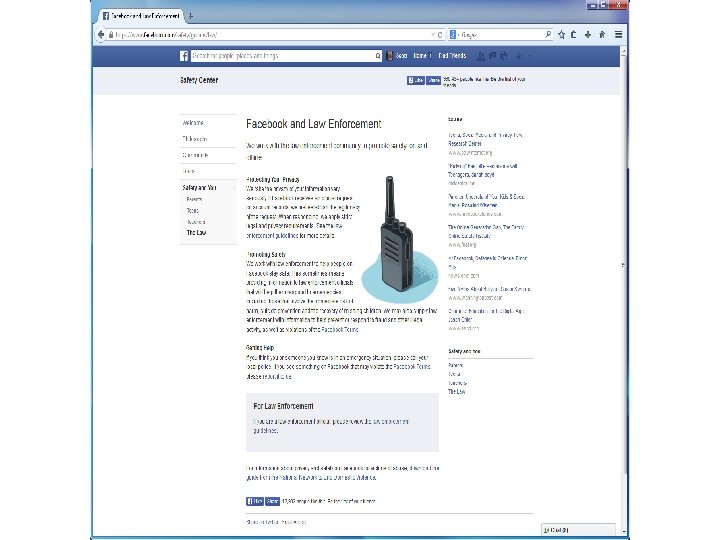This screenshot has width=720, height=540.
Task: Select the Facebook and Law Enforcement tab
Action: 141,16
